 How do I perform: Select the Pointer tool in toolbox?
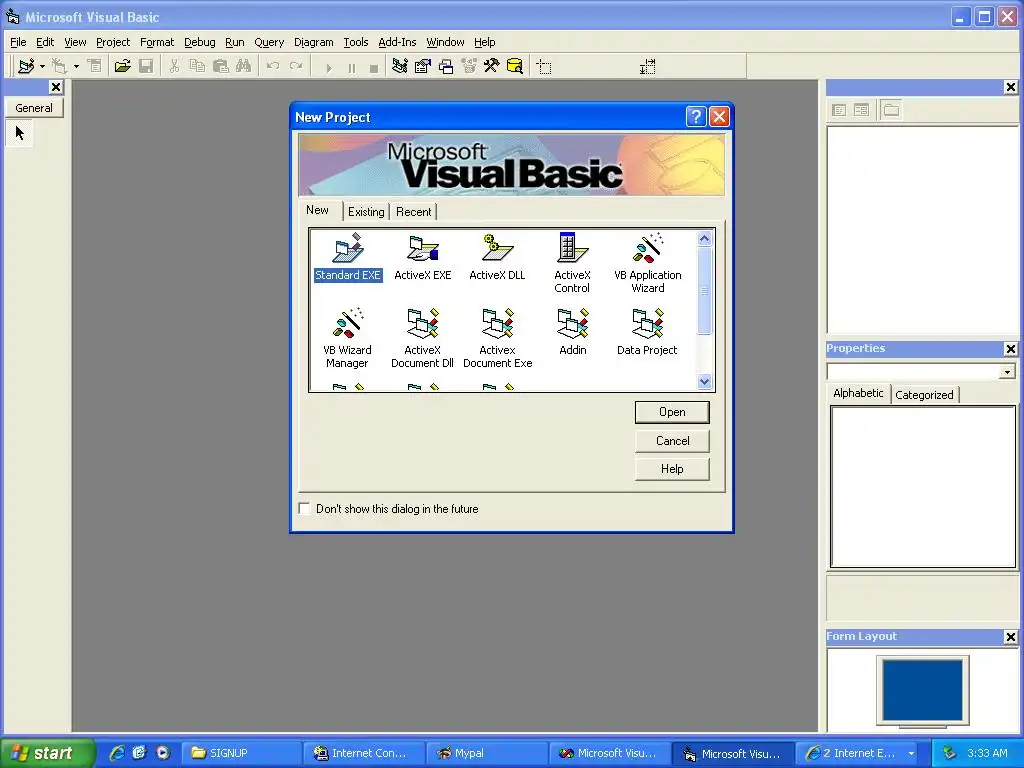click(20, 133)
